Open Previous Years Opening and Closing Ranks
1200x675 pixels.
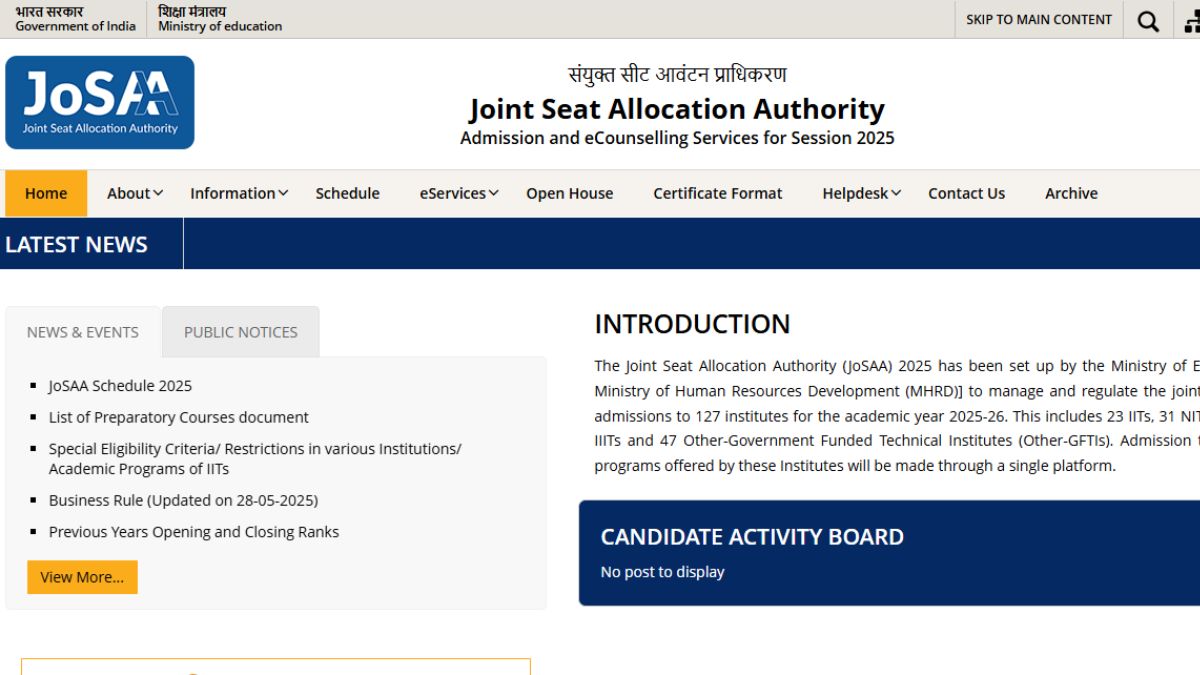[194, 532]
